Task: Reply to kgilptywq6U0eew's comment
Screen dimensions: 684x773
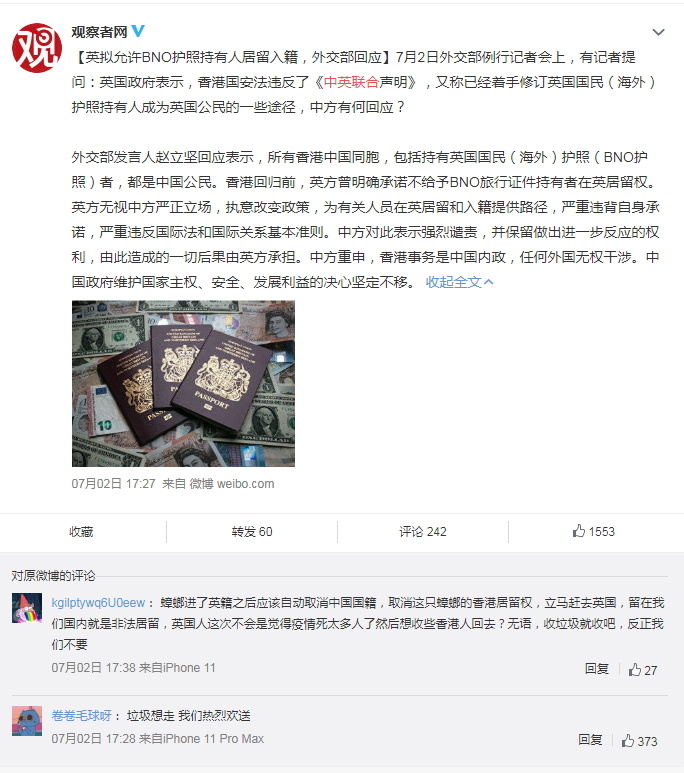Action: [597, 669]
